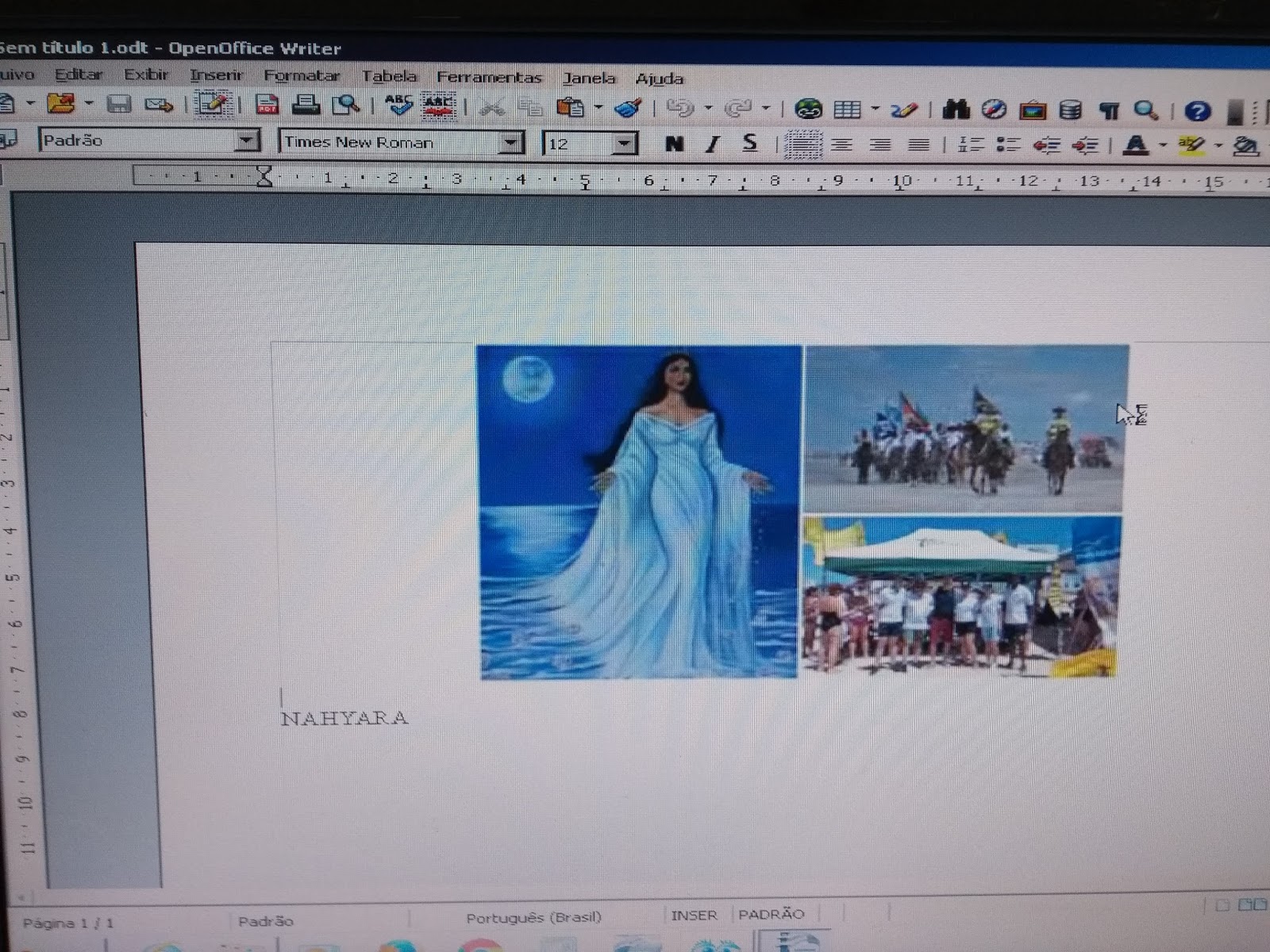Image resolution: width=1270 pixels, height=952 pixels.
Task: Expand the Highlighting color dropdown arrow
Action: click(1219, 146)
